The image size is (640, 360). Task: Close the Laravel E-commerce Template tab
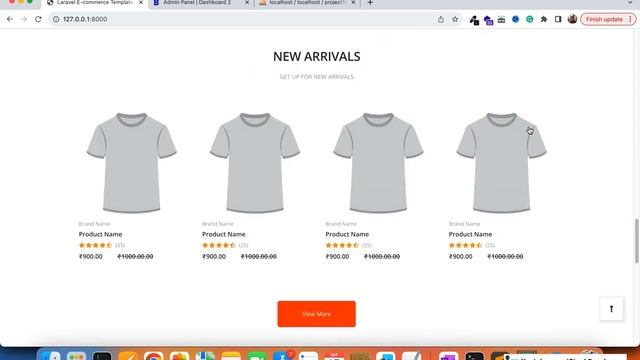[141, 3]
